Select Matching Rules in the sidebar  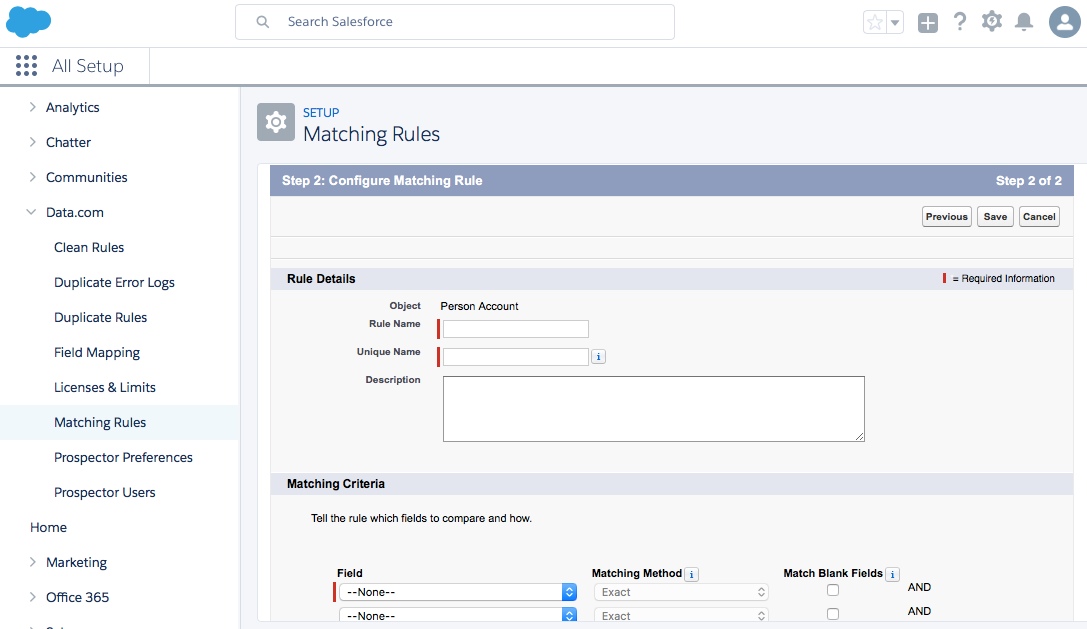(x=100, y=422)
